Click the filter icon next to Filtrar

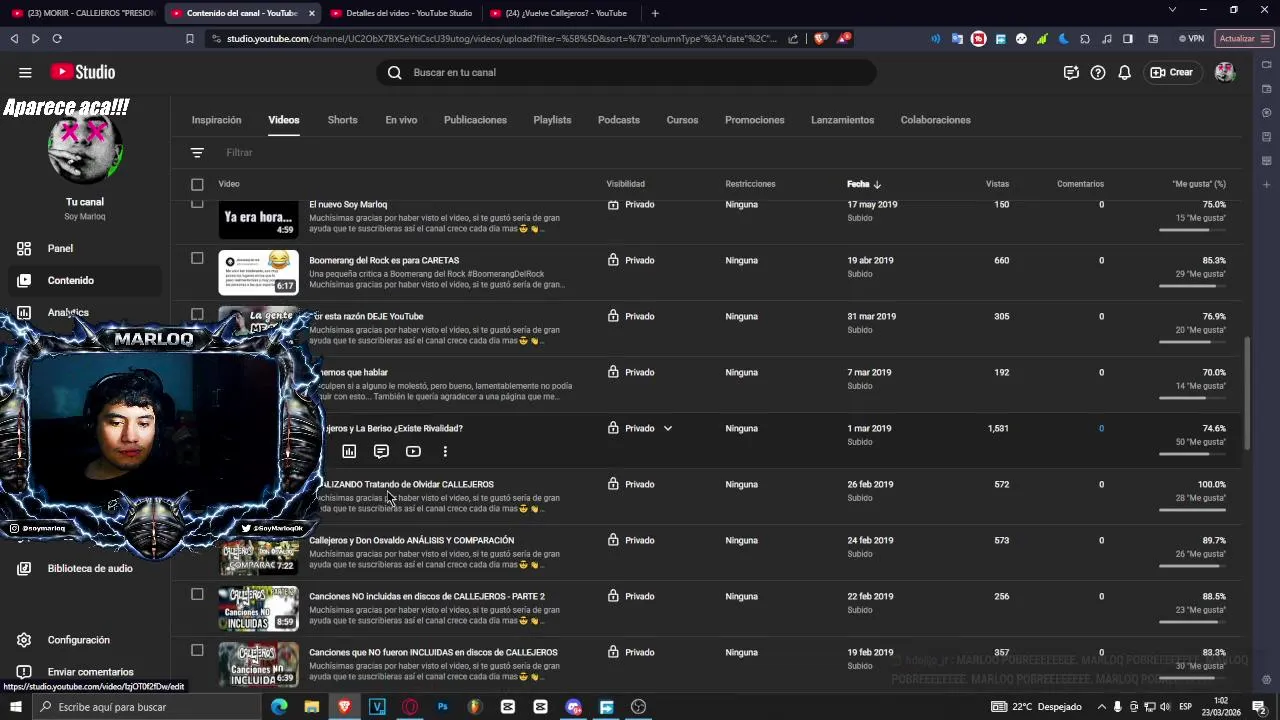[197, 152]
